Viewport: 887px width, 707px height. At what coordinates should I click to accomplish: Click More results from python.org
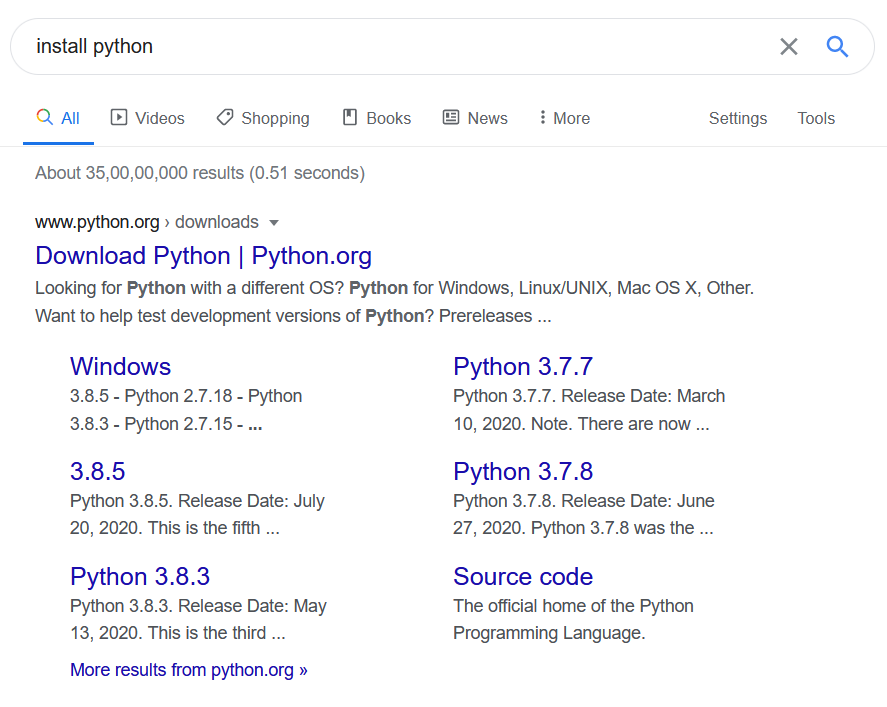coord(189,670)
